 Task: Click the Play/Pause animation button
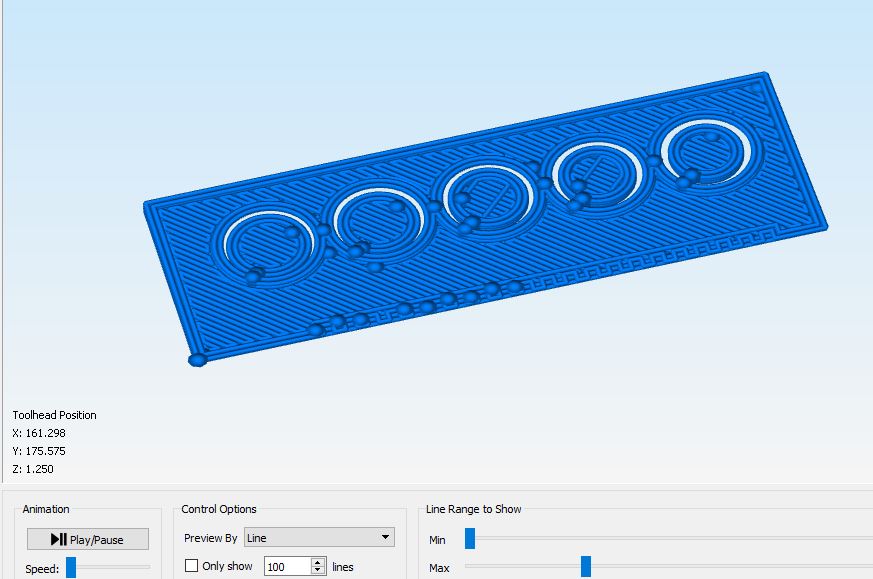pos(88,539)
